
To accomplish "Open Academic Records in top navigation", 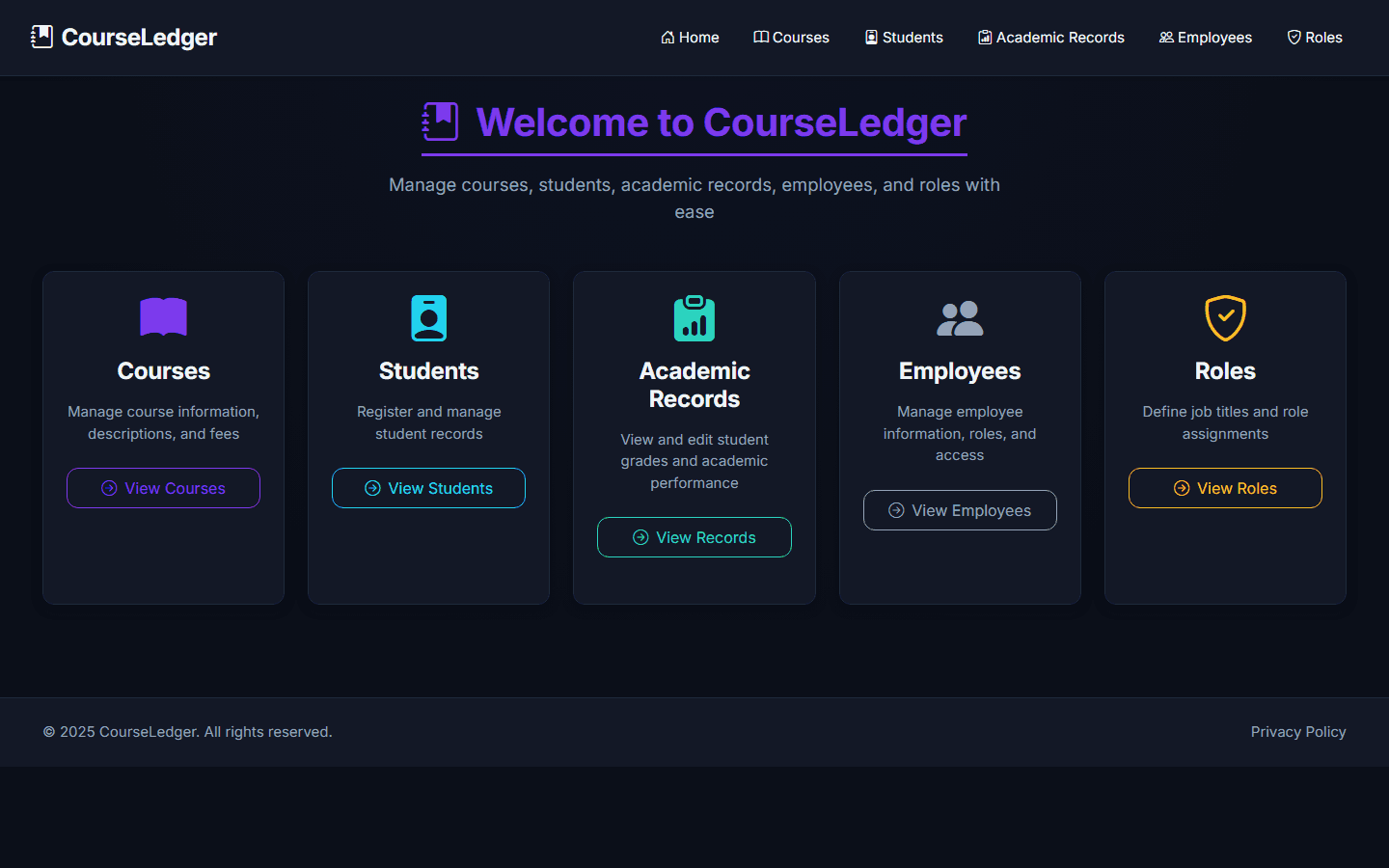I will [1051, 38].
